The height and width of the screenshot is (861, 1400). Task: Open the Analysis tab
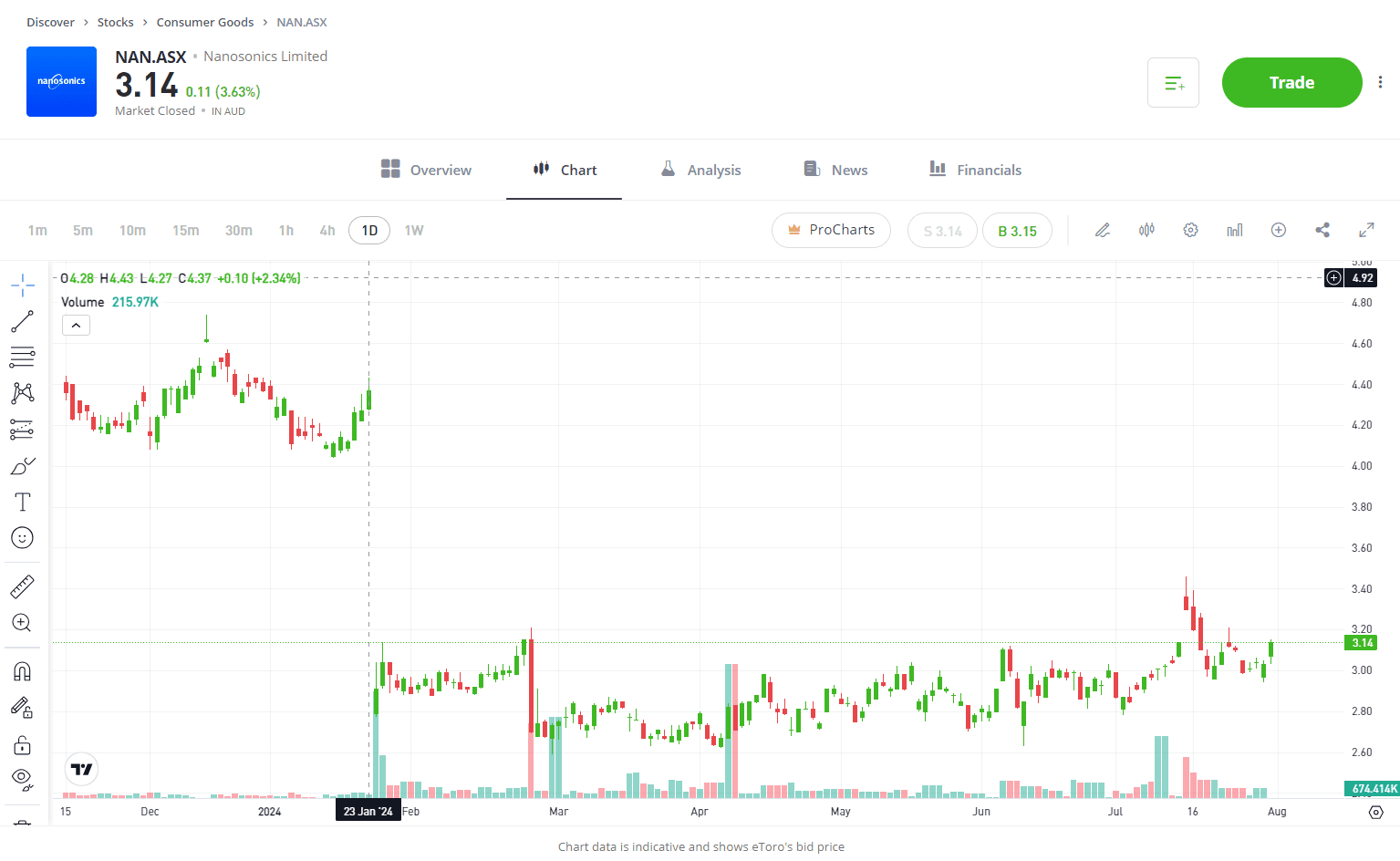point(700,170)
